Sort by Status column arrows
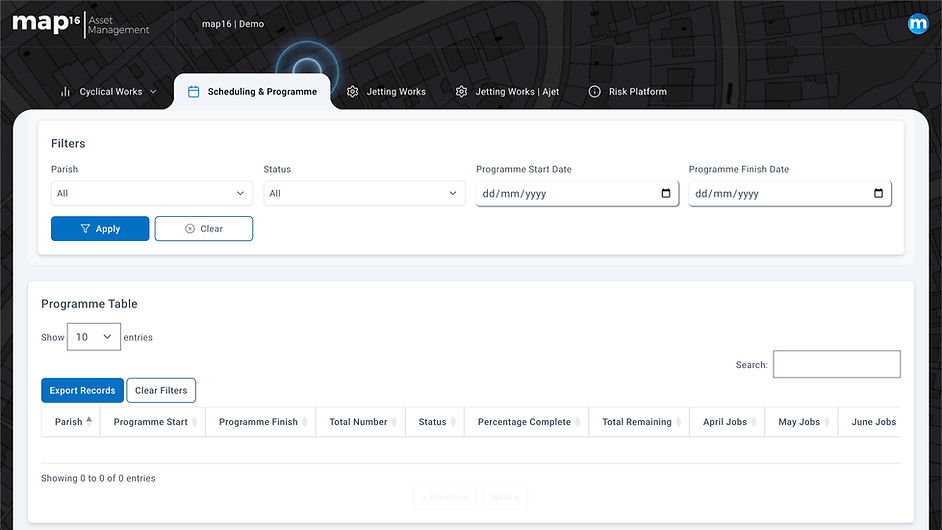The image size is (942, 530). (453, 422)
